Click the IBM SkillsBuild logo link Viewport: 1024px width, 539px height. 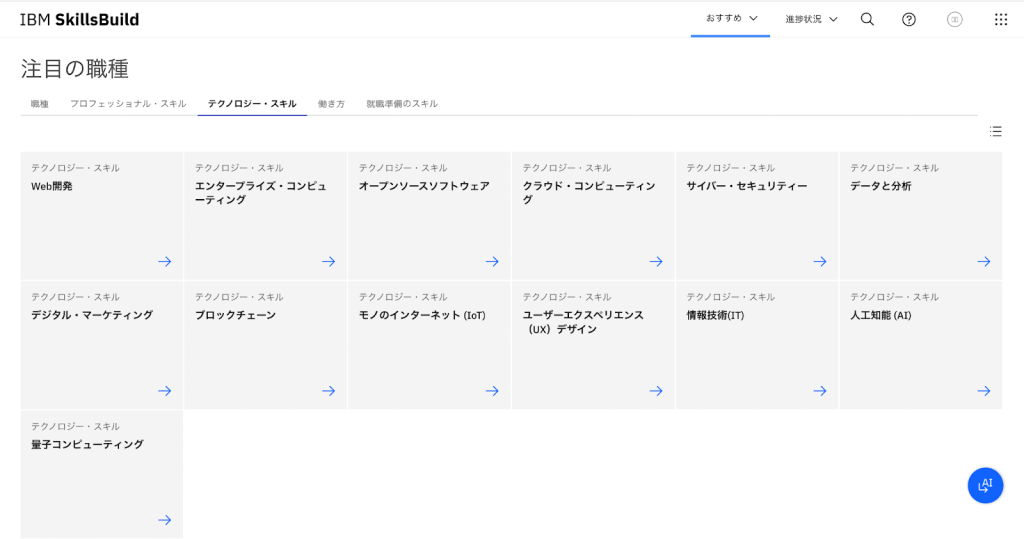[79, 19]
